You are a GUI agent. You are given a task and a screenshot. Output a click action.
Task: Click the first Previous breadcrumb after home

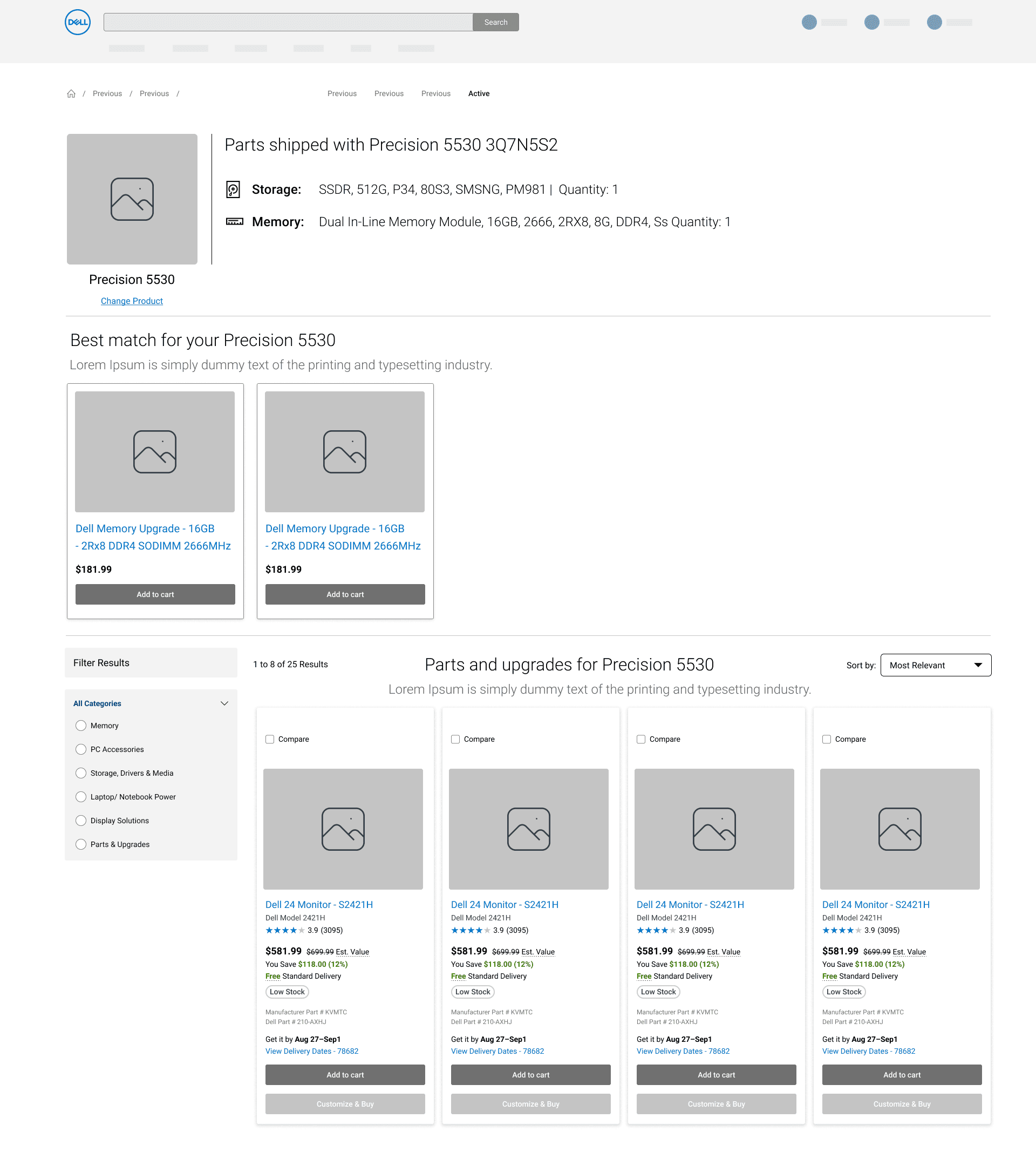[107, 94]
